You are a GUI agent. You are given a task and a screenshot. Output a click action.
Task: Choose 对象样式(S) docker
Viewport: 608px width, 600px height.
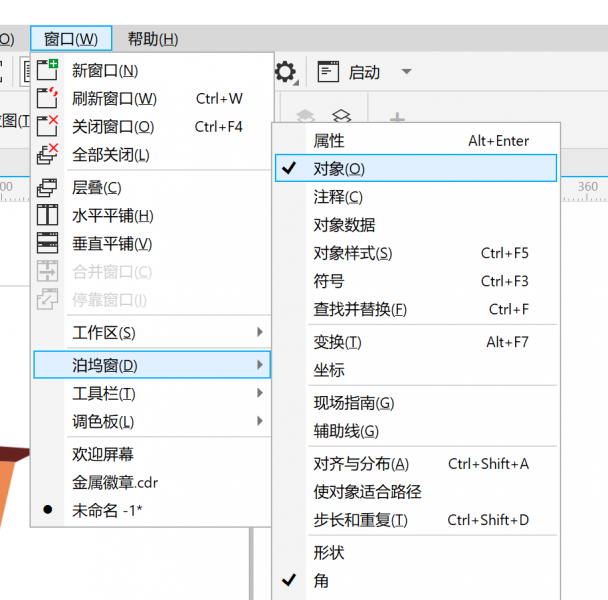coord(416,253)
